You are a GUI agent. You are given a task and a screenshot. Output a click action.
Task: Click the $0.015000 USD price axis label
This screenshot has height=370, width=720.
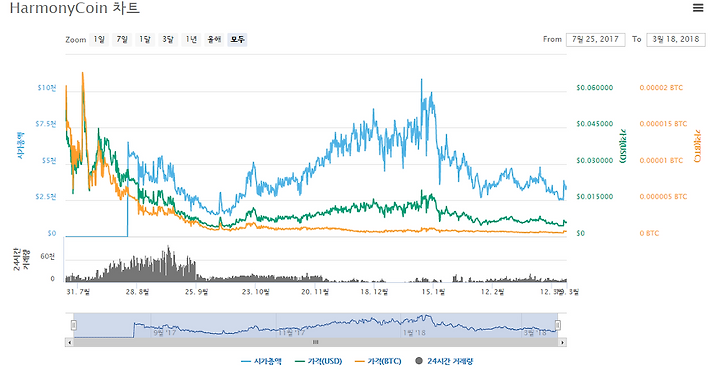click(595, 197)
